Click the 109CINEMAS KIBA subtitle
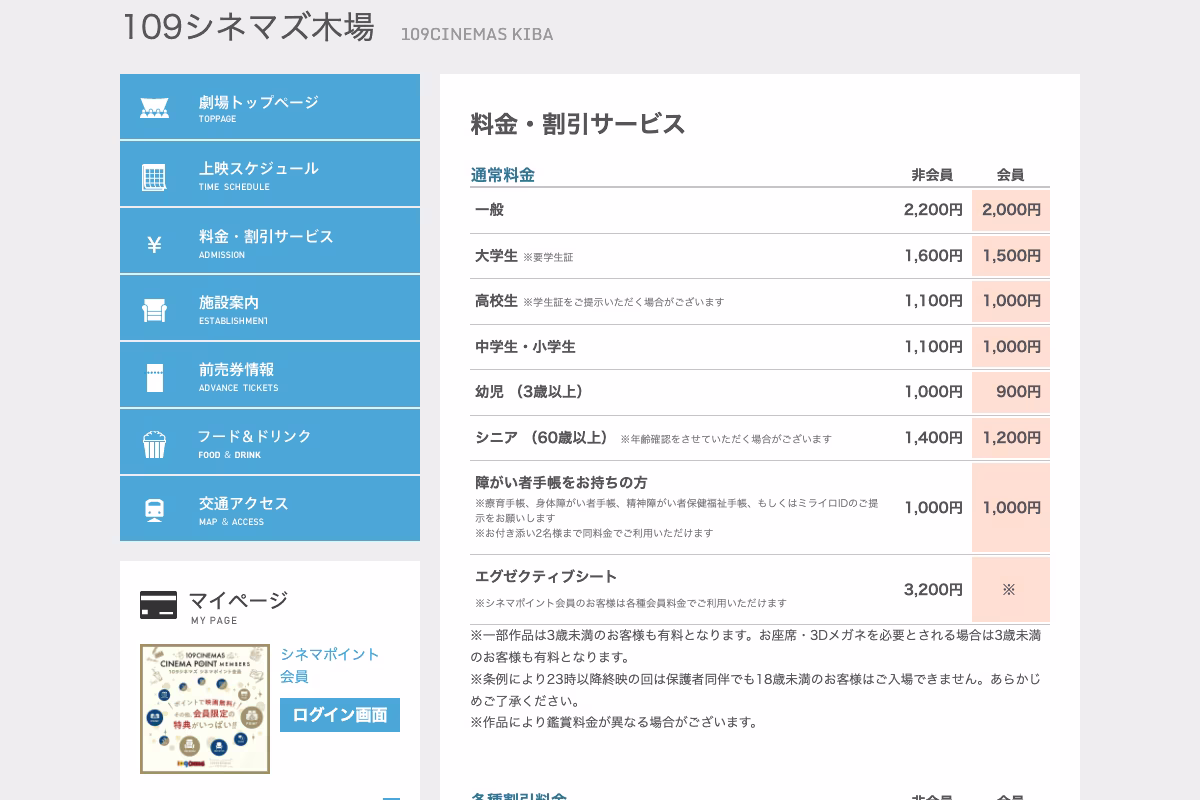The image size is (1200, 800). (477, 35)
